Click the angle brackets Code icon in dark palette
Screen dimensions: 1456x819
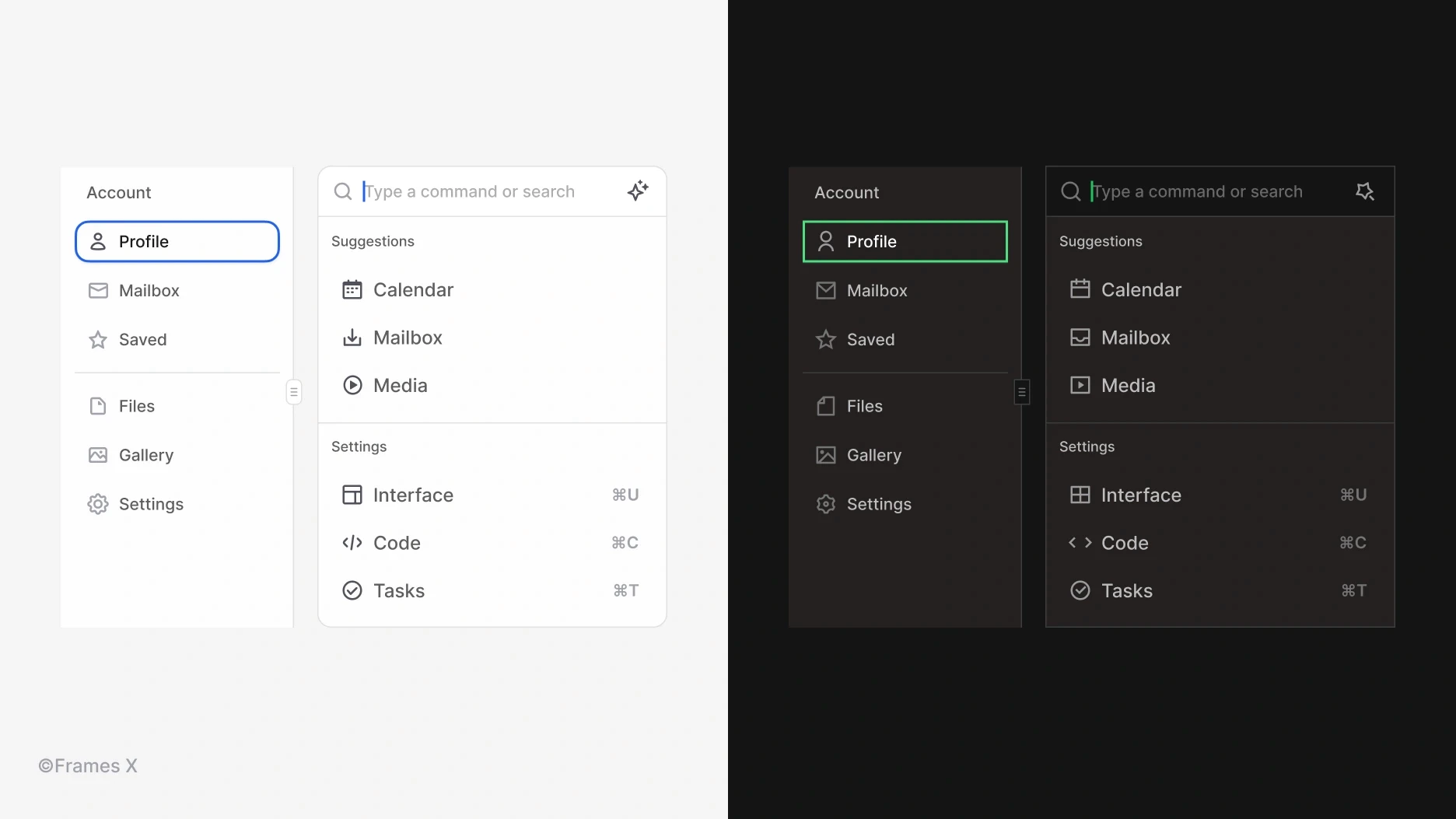click(1080, 543)
